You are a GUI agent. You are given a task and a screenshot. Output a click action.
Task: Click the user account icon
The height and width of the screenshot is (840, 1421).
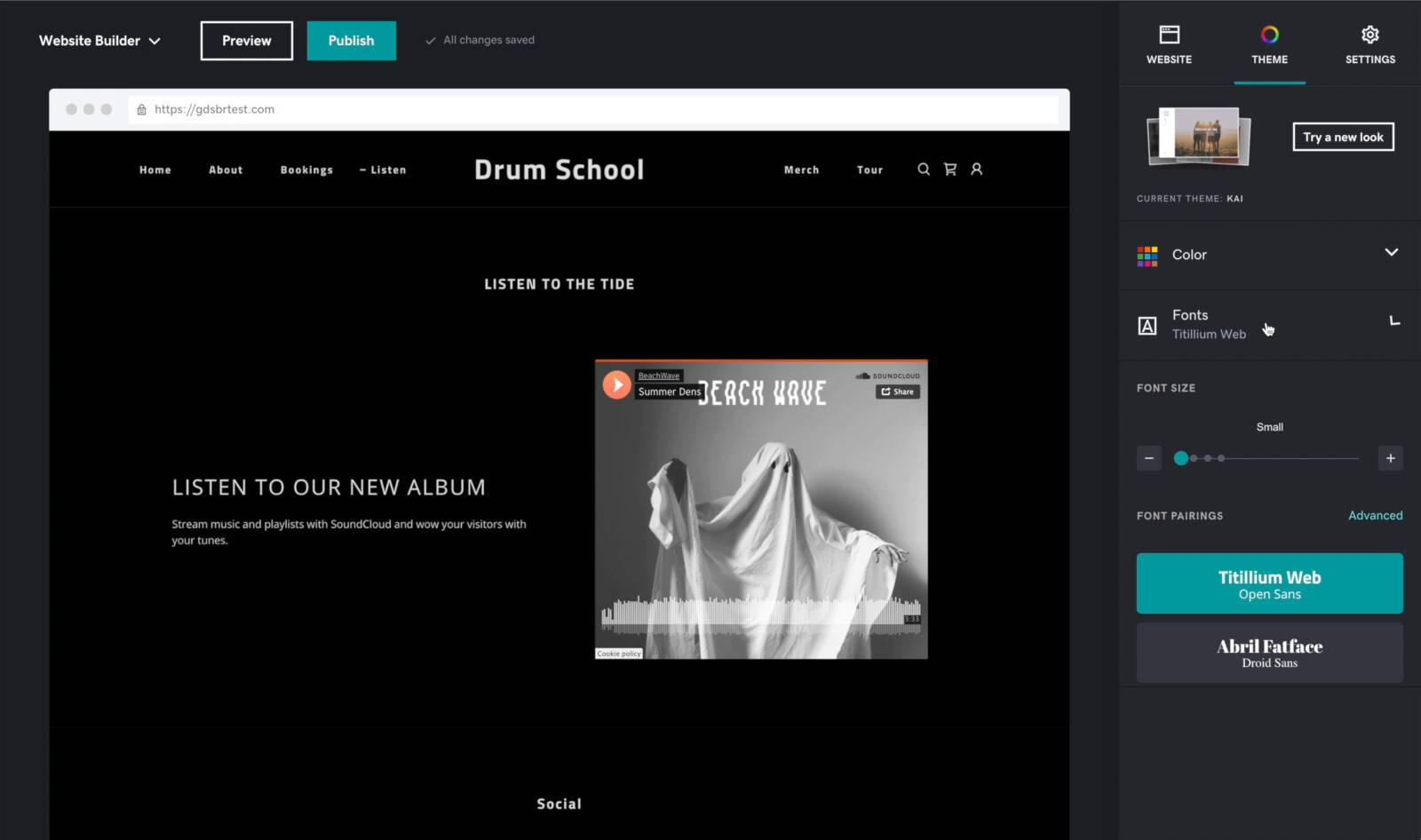click(976, 169)
